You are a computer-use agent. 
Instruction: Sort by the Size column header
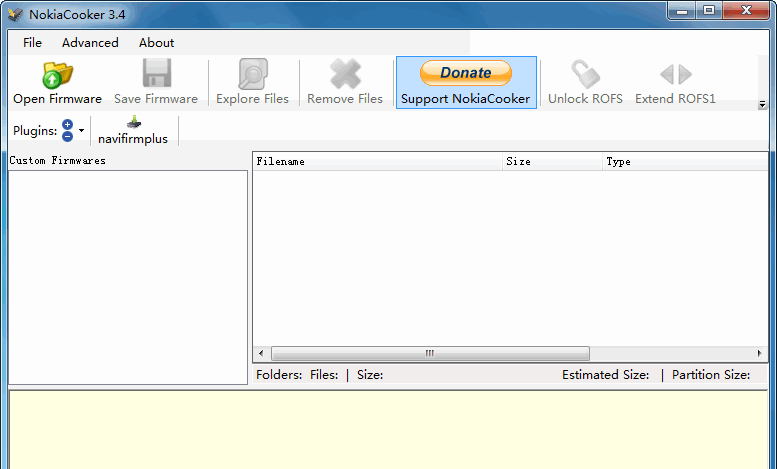[x=553, y=162]
